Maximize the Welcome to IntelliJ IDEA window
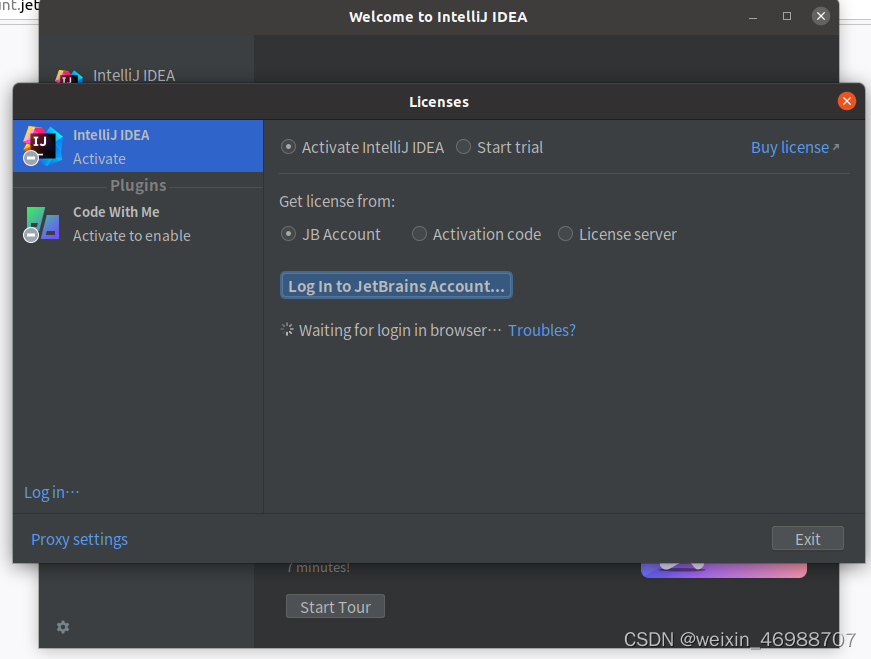The width and height of the screenshot is (871, 659). pyautogui.click(x=787, y=16)
